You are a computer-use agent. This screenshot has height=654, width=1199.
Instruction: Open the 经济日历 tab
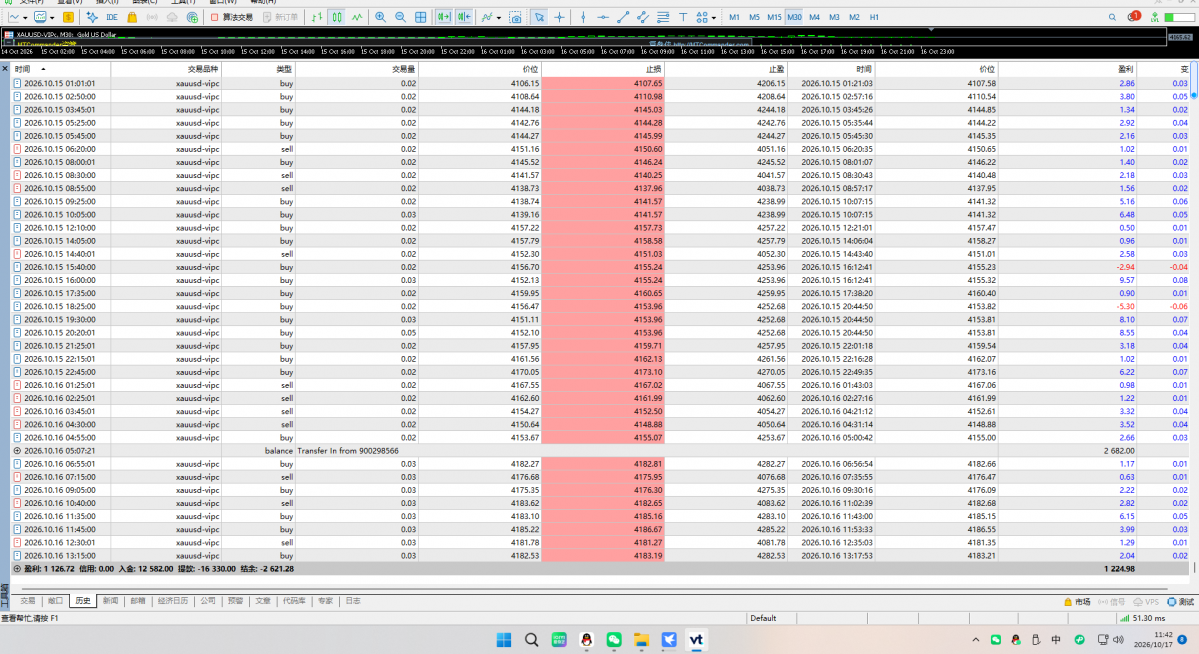[173, 601]
